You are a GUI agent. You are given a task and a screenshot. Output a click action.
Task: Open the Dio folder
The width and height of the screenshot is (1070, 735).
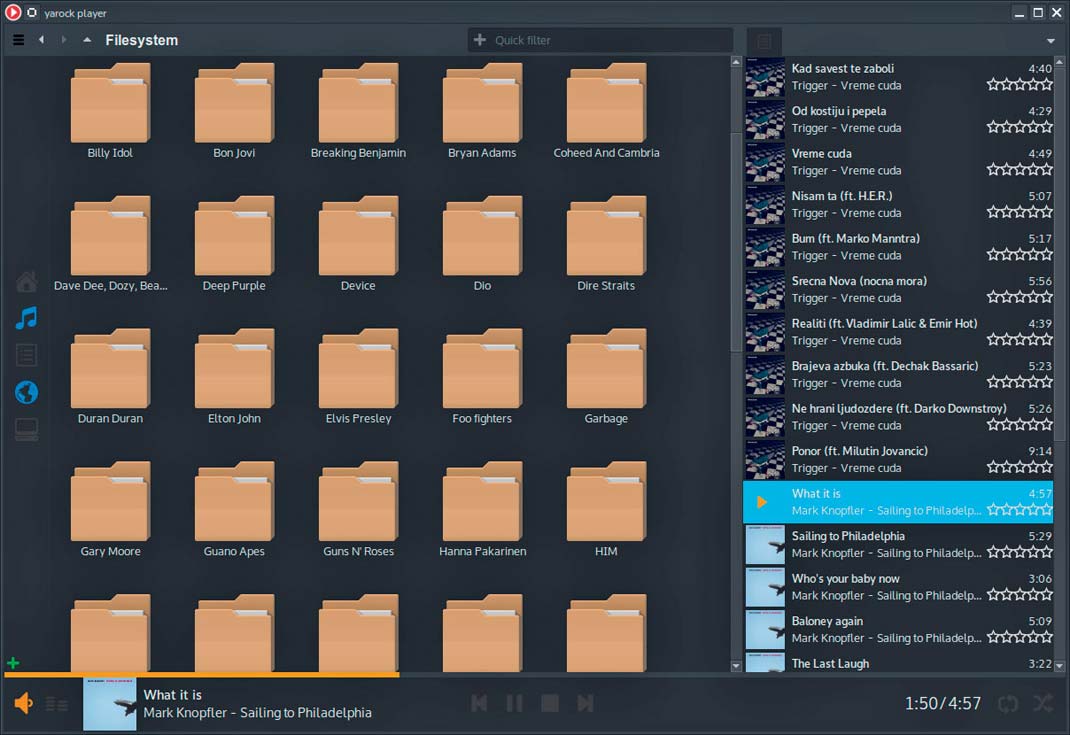(x=482, y=244)
